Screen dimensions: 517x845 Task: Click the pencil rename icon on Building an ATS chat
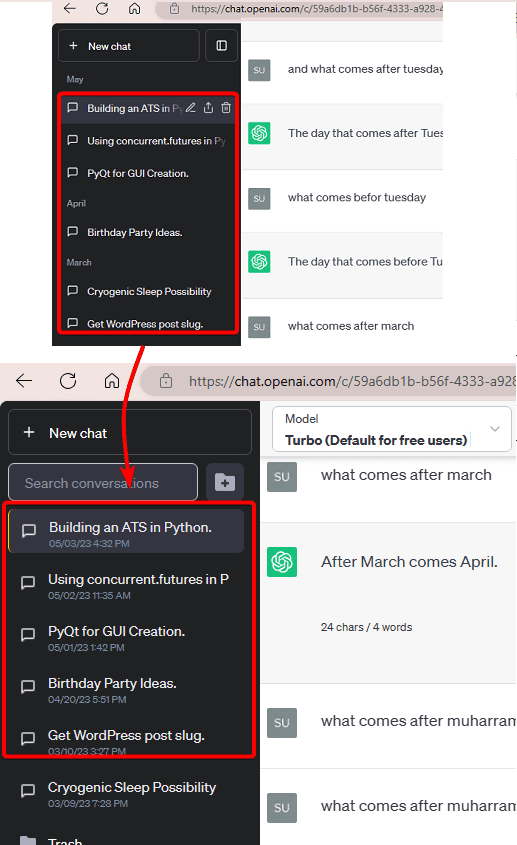point(191,108)
